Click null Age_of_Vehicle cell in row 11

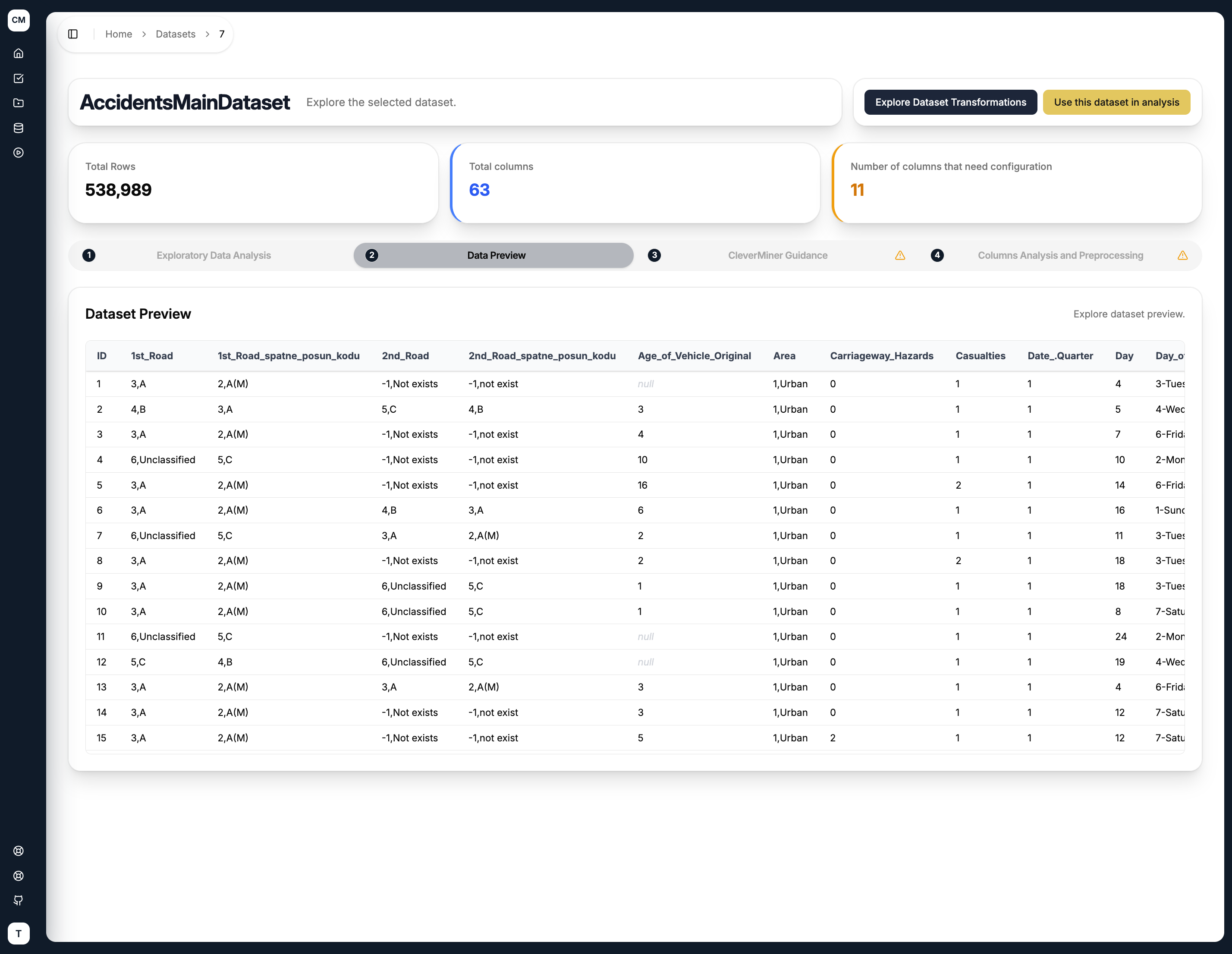click(645, 637)
